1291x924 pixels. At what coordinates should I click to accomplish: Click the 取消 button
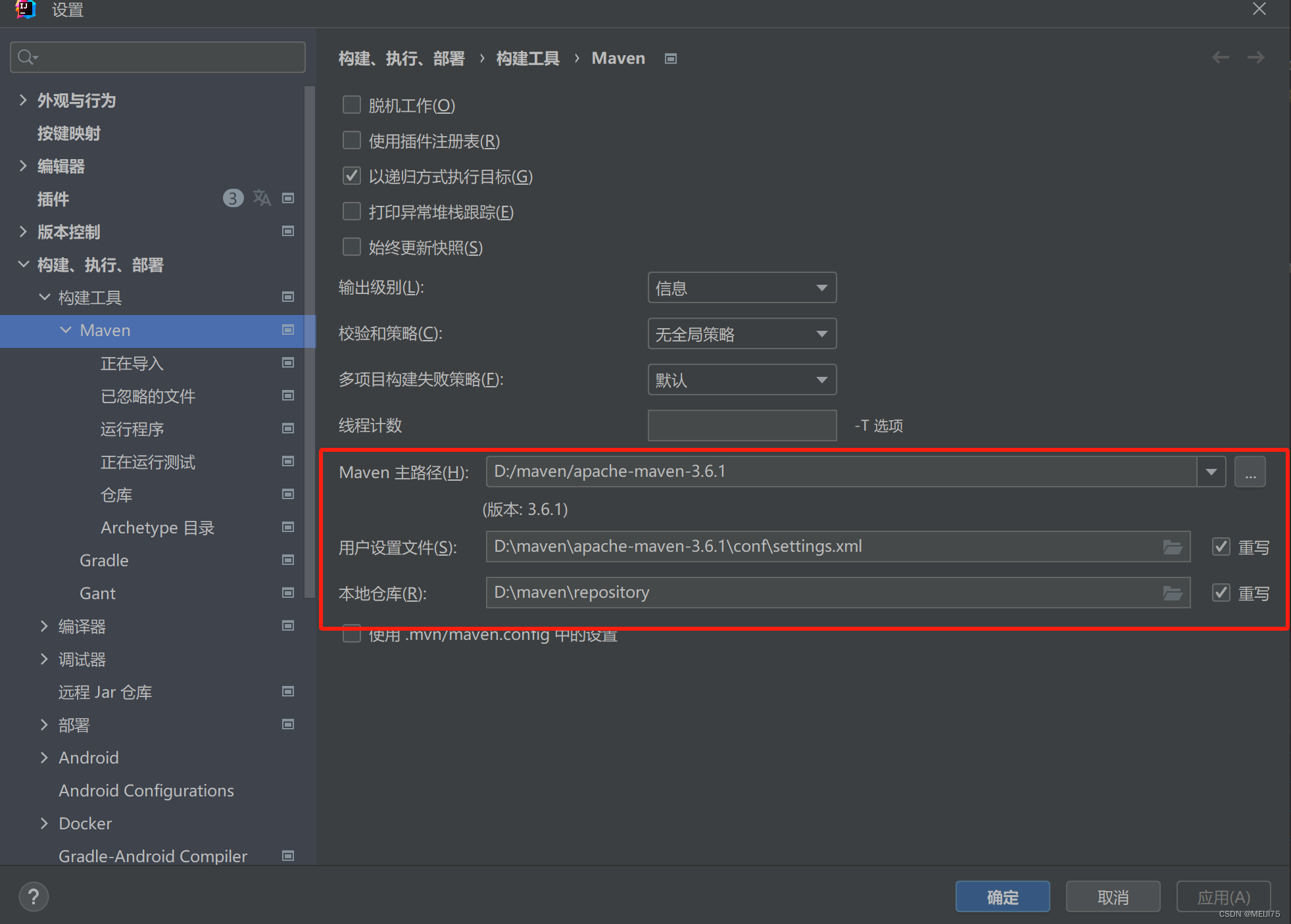click(1113, 897)
